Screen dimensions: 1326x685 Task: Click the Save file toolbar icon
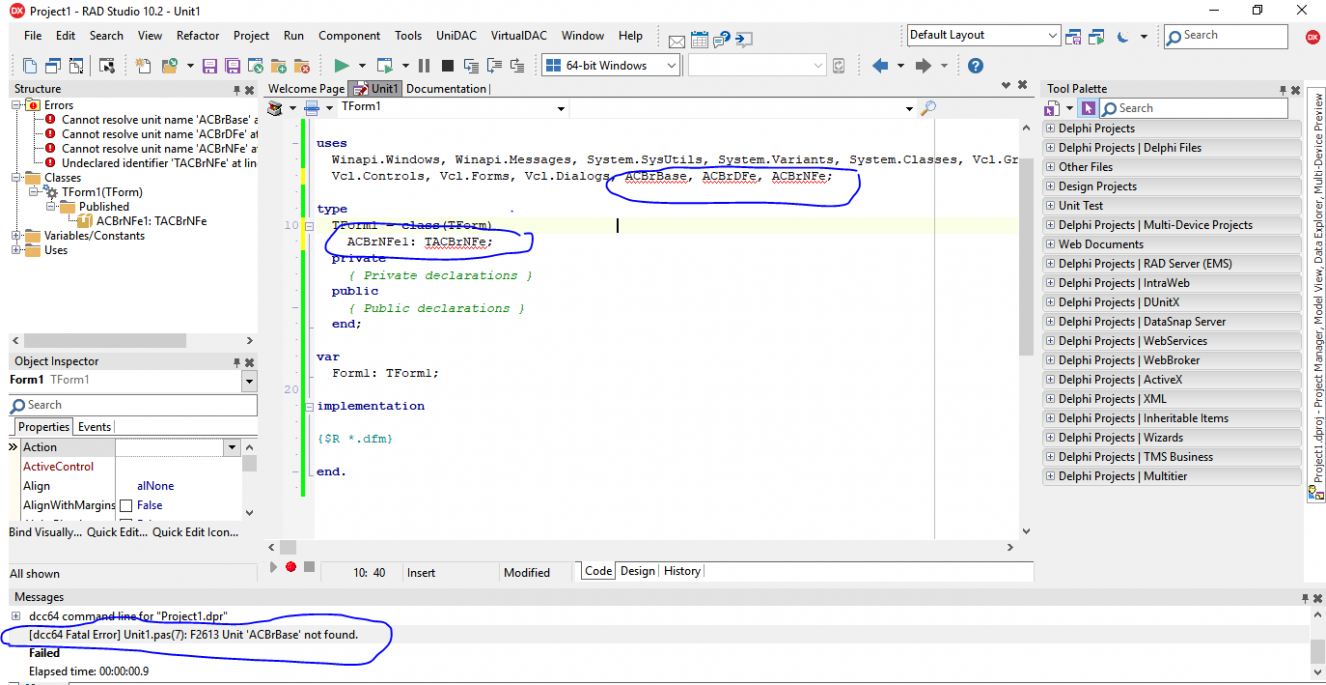[x=210, y=66]
